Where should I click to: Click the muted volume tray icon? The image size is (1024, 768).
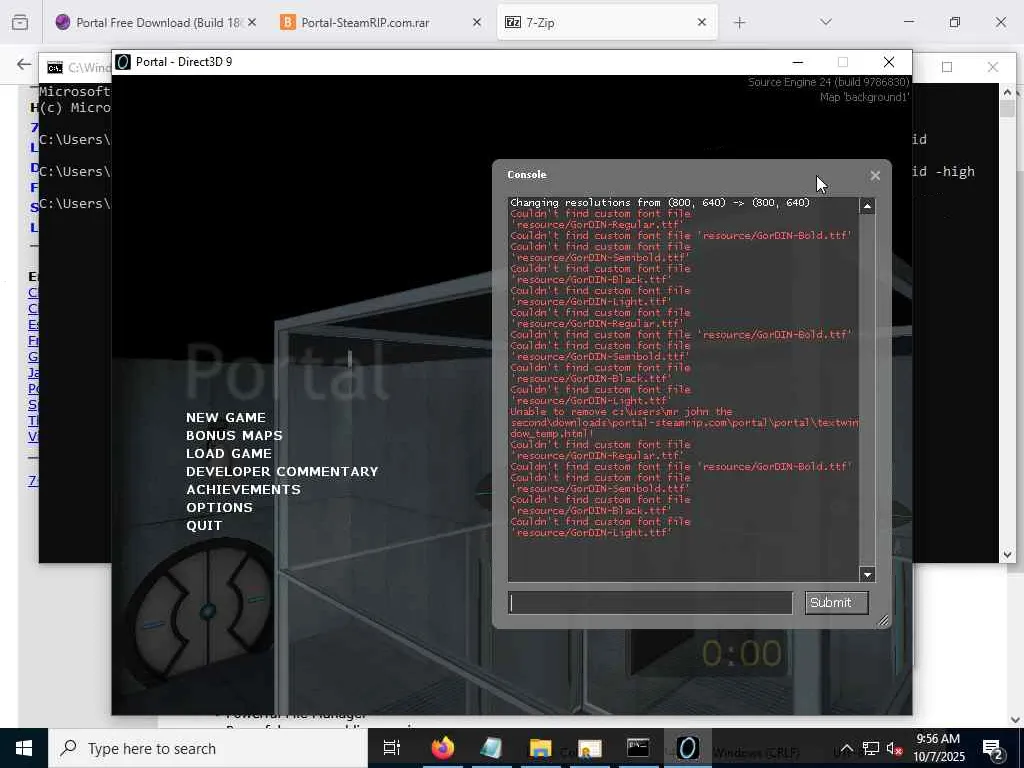894,748
